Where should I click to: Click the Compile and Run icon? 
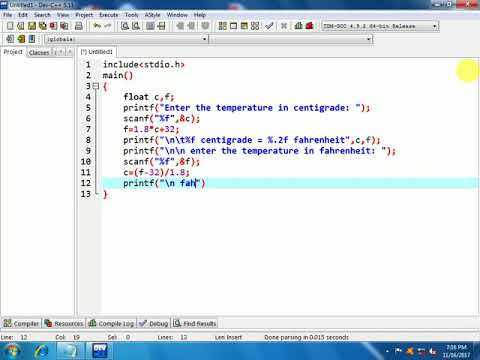point(244,26)
